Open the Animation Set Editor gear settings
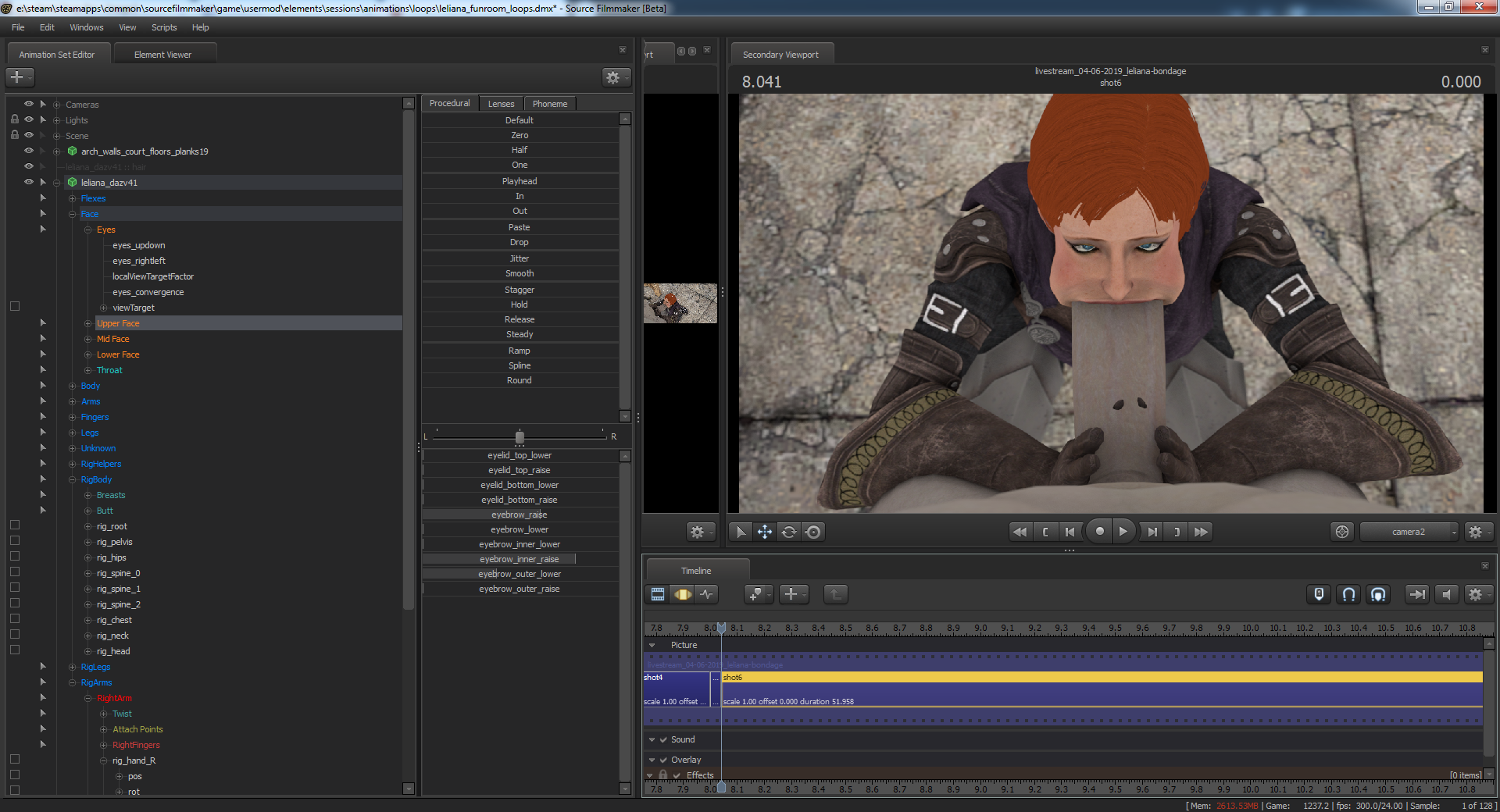Viewport: 1500px width, 812px height. tap(616, 77)
